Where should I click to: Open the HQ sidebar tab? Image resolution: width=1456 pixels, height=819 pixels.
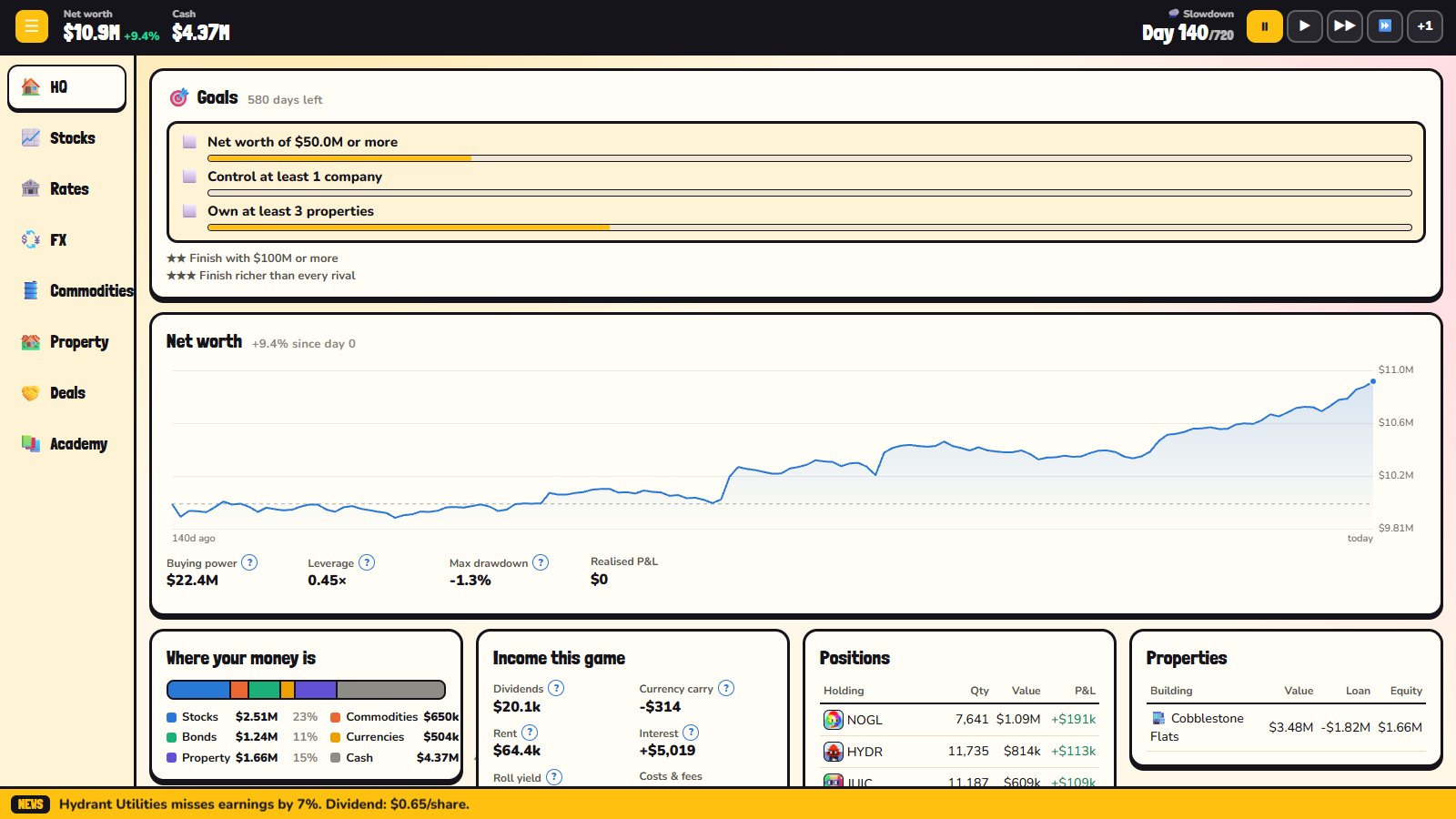click(66, 87)
